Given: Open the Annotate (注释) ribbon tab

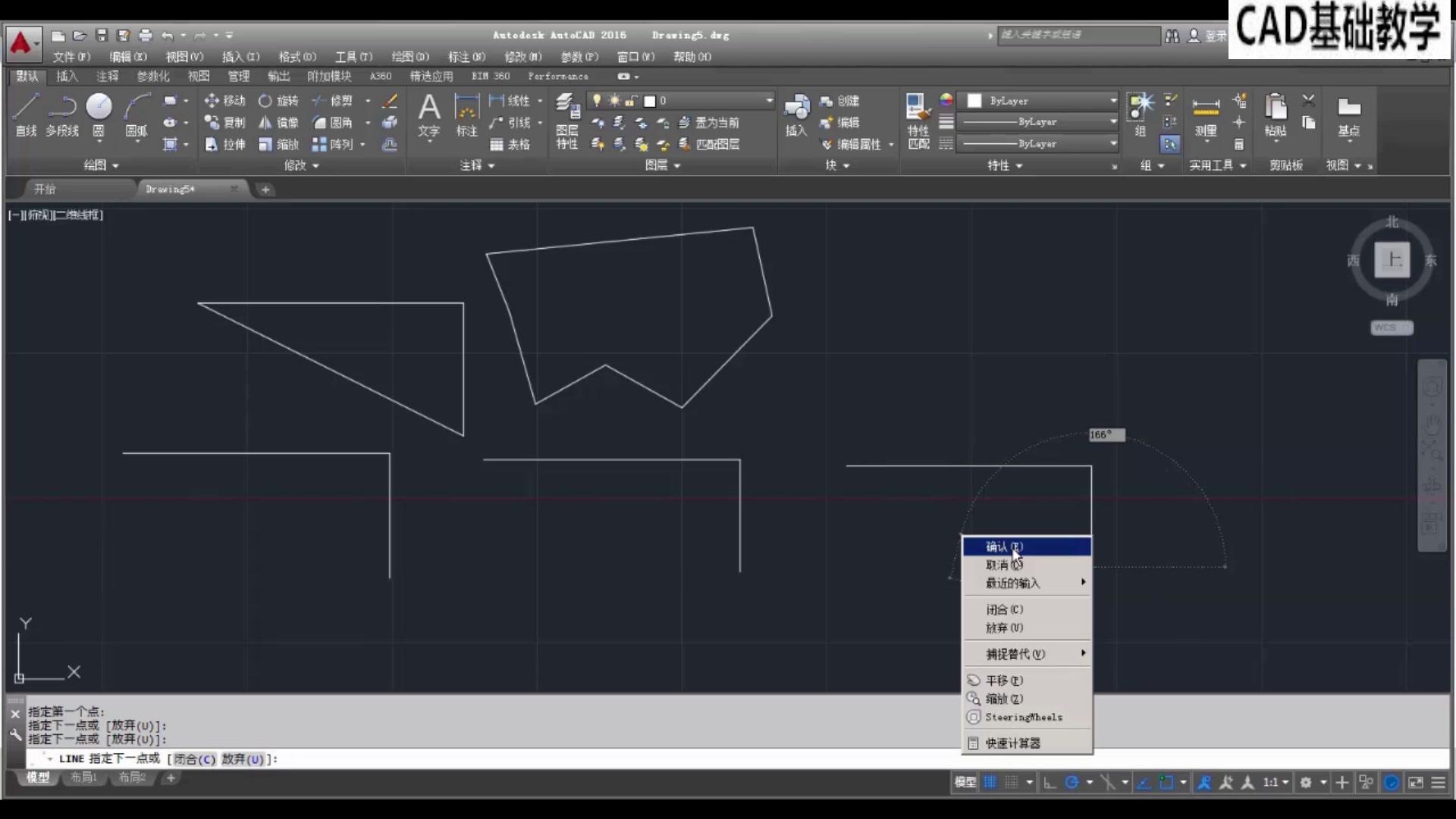Looking at the screenshot, I should pos(107,76).
